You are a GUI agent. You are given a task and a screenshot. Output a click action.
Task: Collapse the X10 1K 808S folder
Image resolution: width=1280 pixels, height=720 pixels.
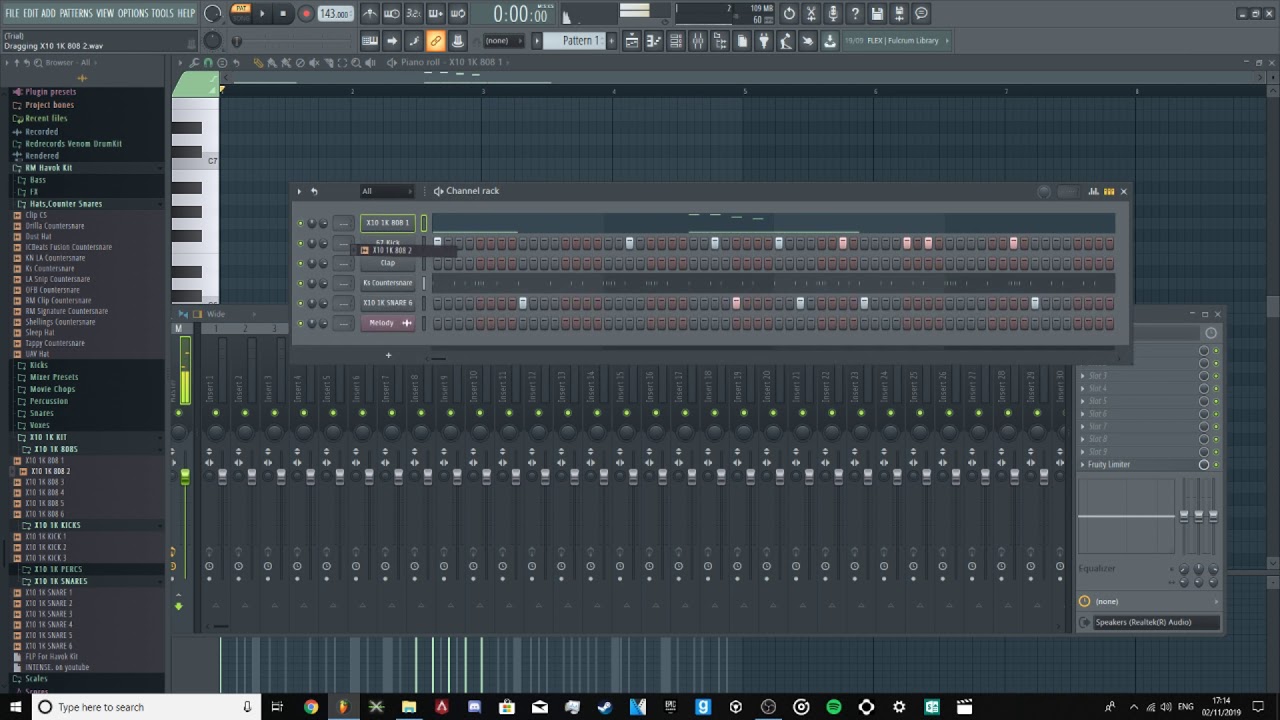(55, 449)
